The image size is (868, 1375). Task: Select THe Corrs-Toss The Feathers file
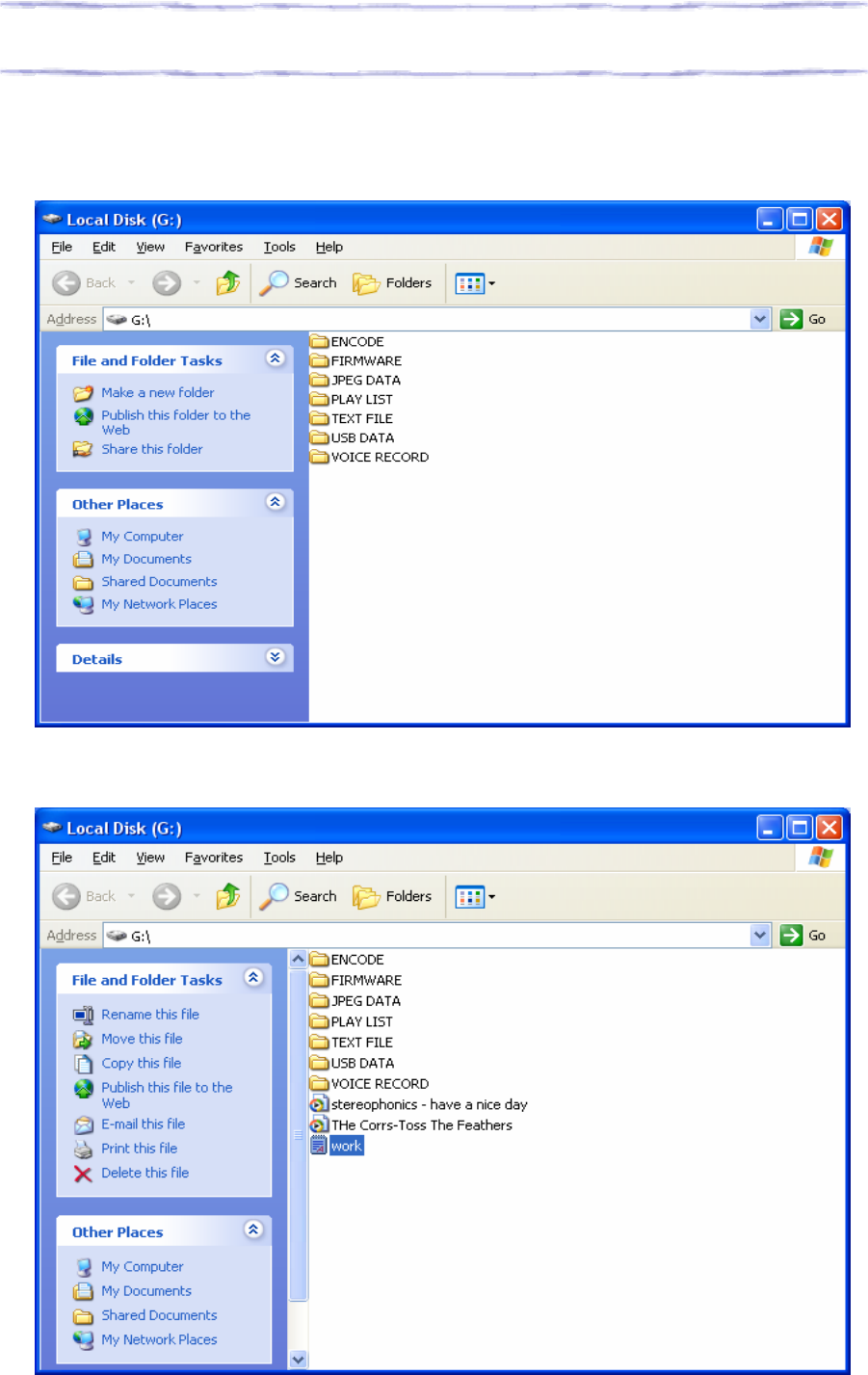(411, 1125)
